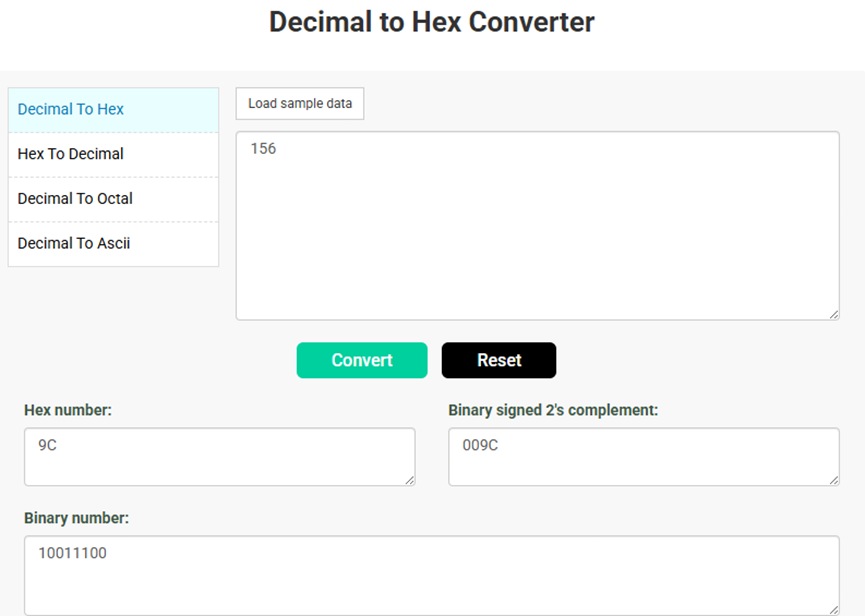The height and width of the screenshot is (616, 865).
Task: Click the Binary number output field
Action: point(431,575)
